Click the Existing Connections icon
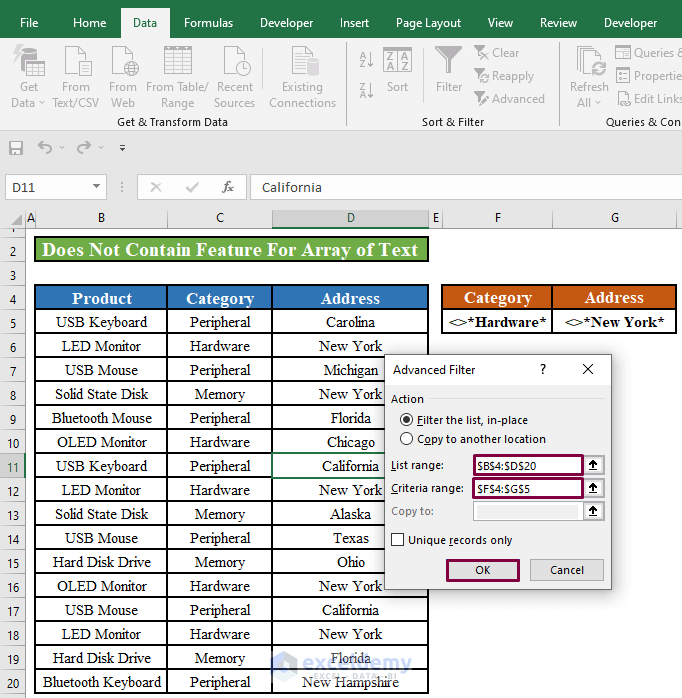Screen dimensions: 682x698 302,63
